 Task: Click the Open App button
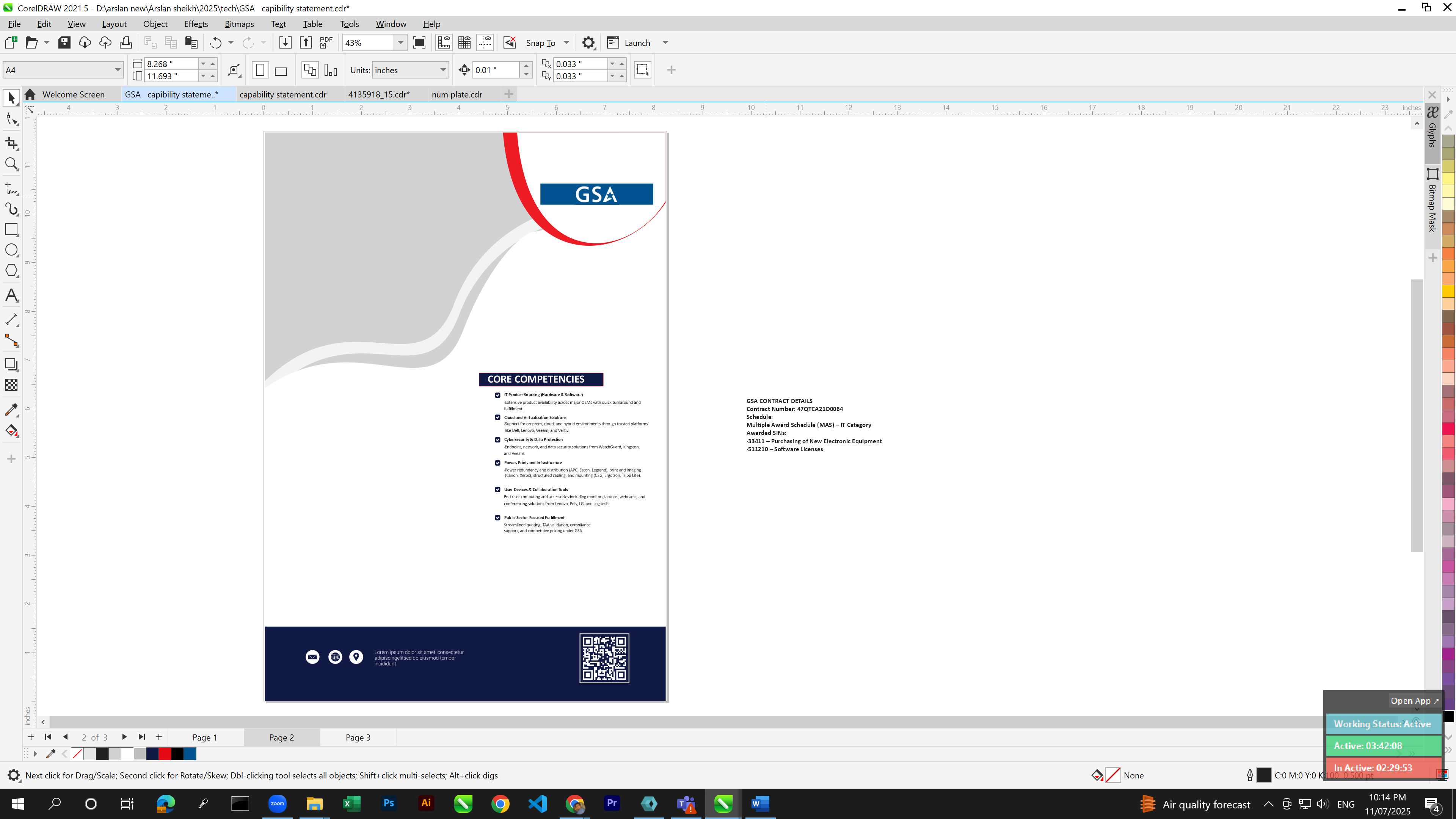point(1415,700)
